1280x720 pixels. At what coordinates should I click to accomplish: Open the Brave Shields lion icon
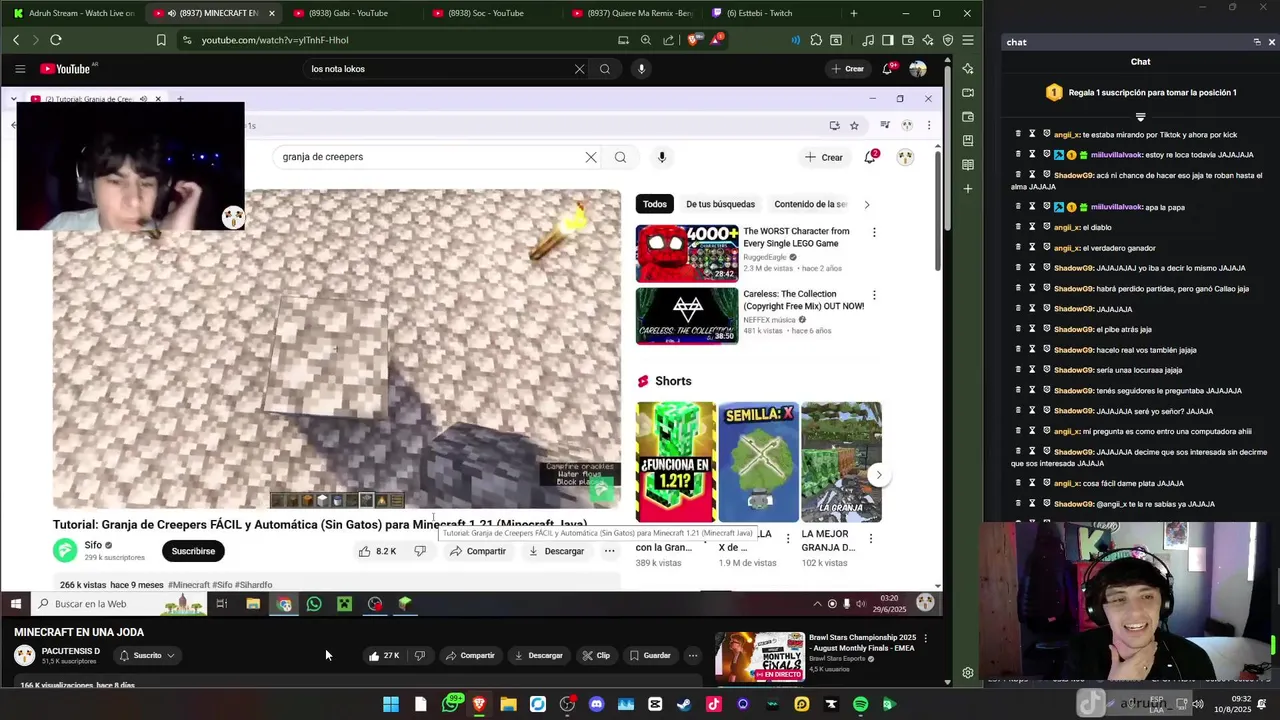(693, 40)
